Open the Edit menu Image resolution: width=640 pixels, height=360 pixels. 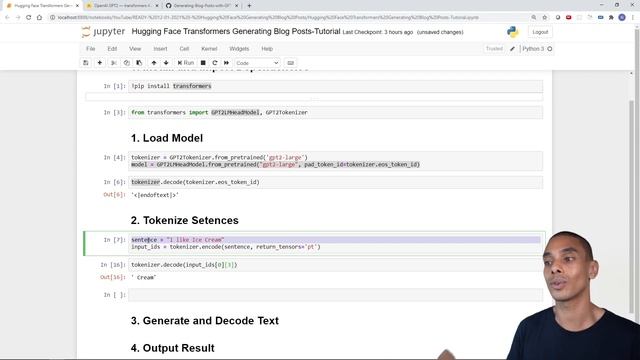(112, 49)
